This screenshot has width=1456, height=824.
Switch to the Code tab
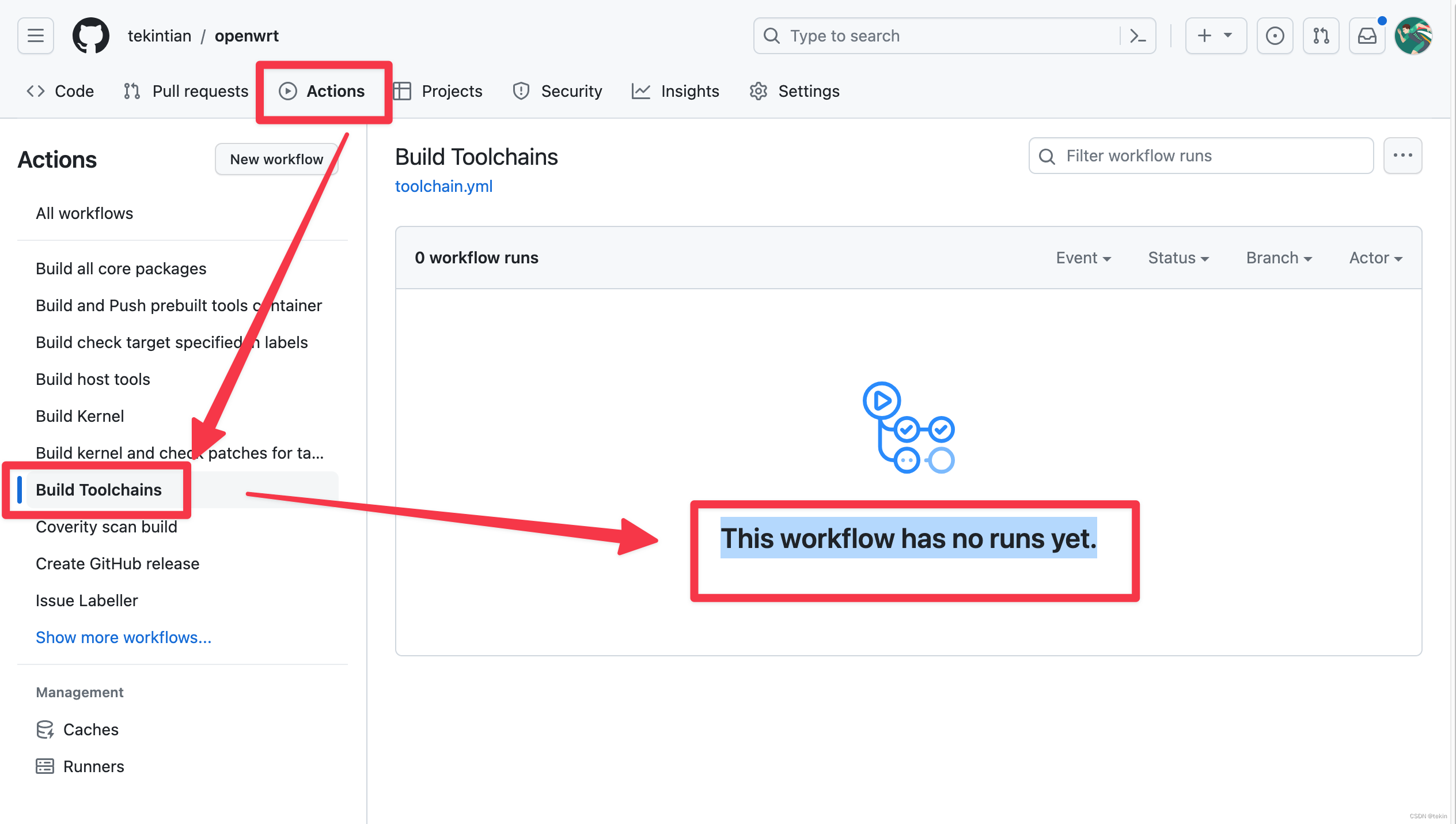click(60, 91)
